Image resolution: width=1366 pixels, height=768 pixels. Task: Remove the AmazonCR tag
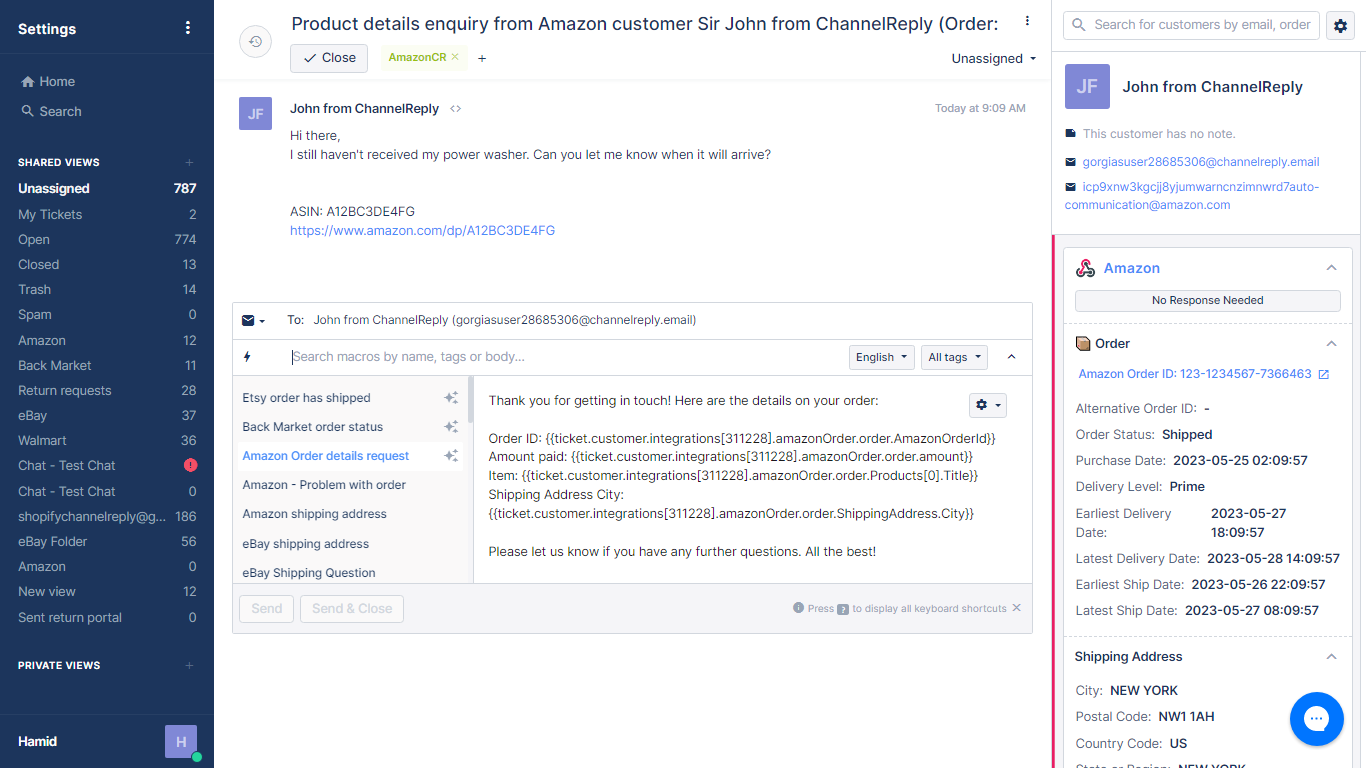coord(455,57)
